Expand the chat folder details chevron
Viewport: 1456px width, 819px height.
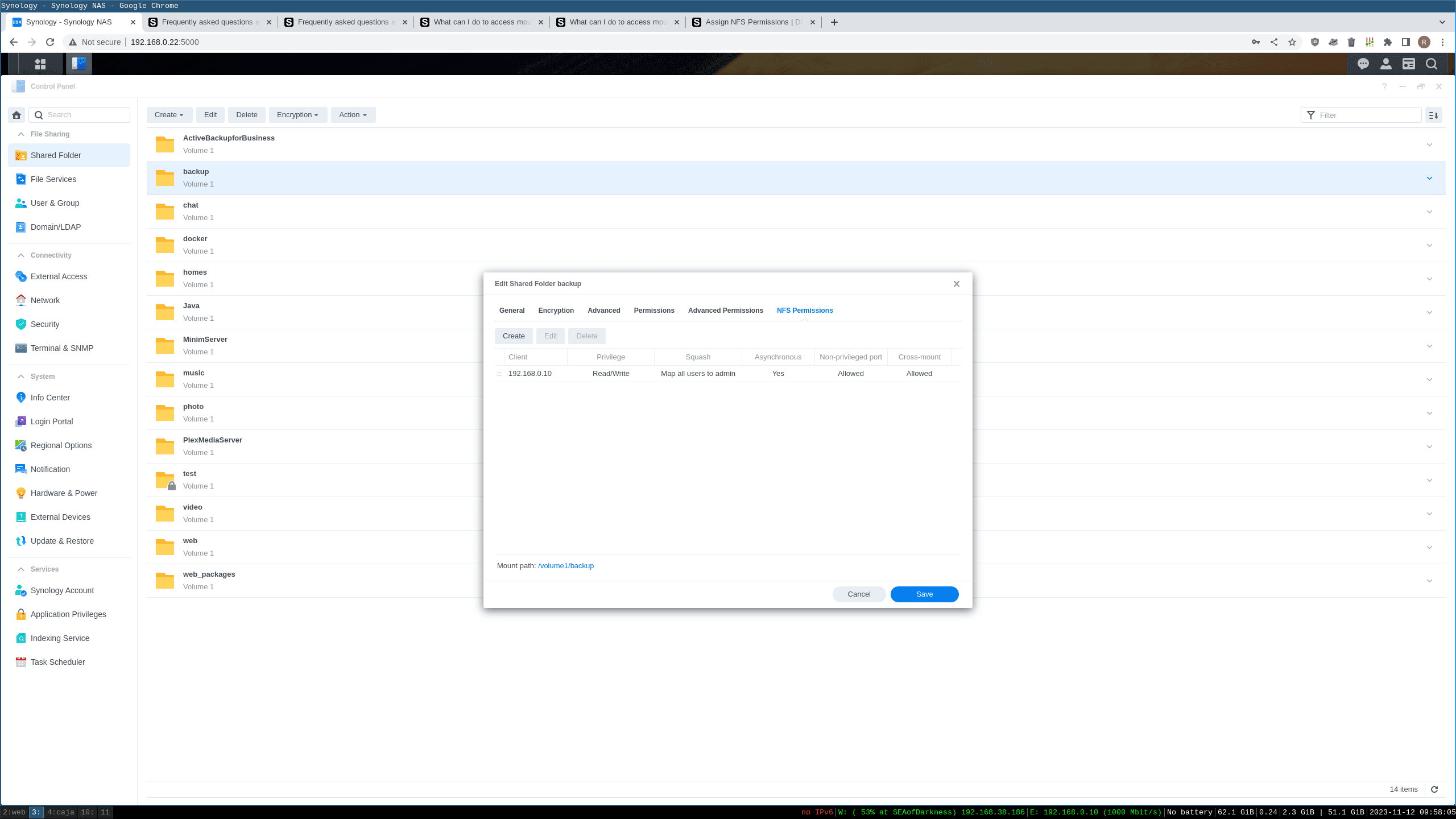(1429, 212)
